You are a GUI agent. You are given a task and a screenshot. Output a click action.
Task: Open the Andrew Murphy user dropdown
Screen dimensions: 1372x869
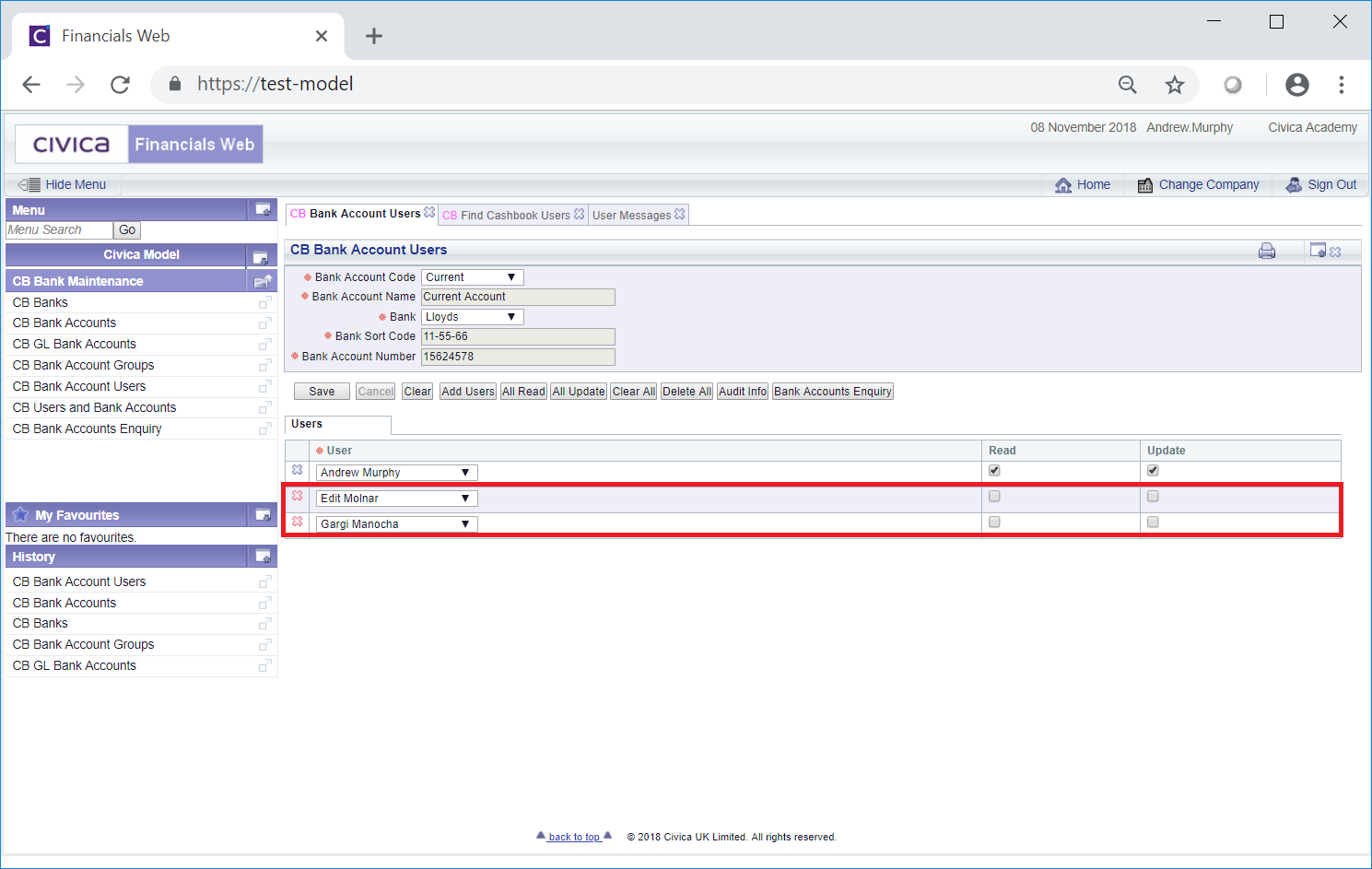(397, 473)
